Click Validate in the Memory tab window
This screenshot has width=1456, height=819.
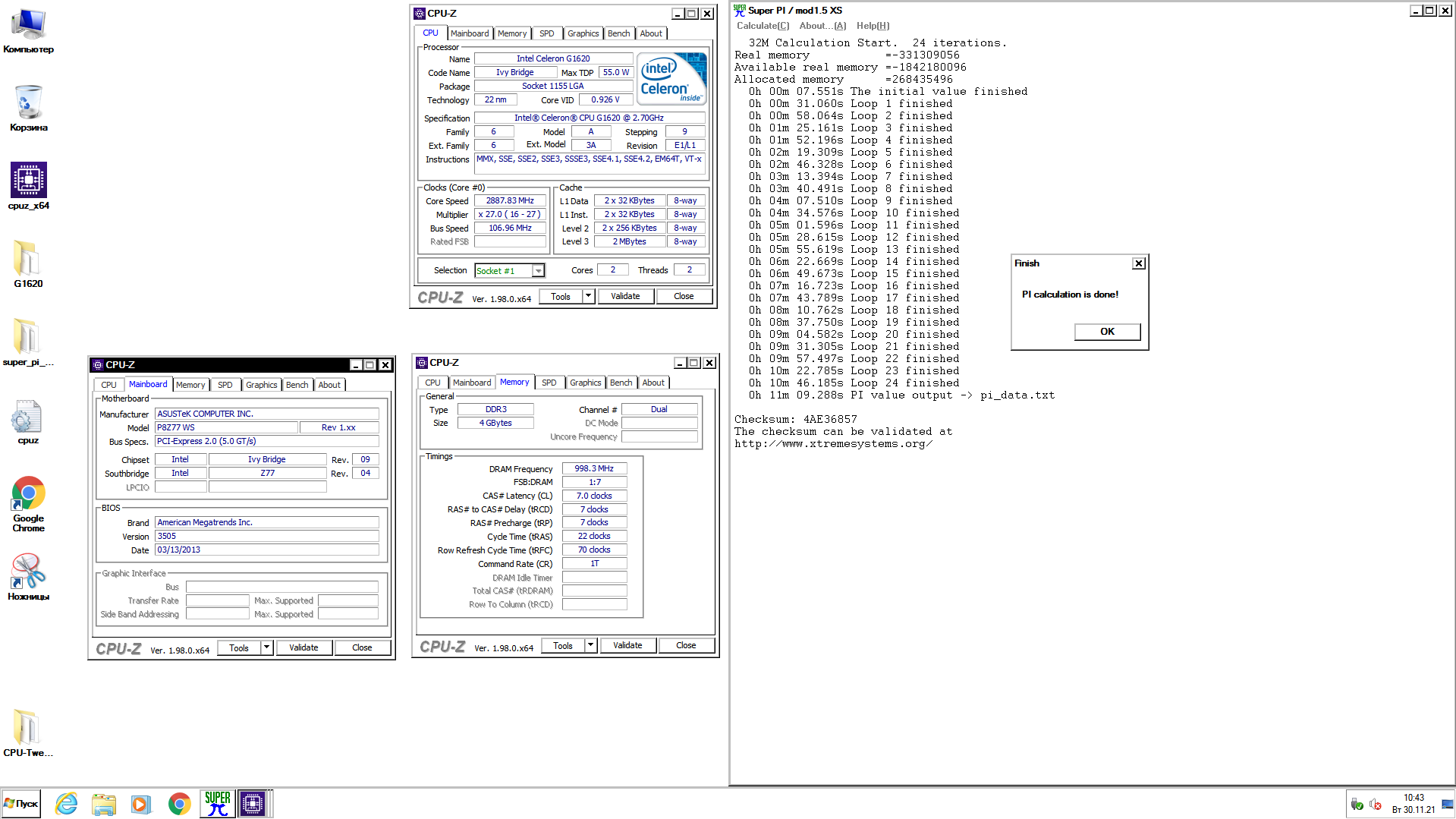point(627,646)
